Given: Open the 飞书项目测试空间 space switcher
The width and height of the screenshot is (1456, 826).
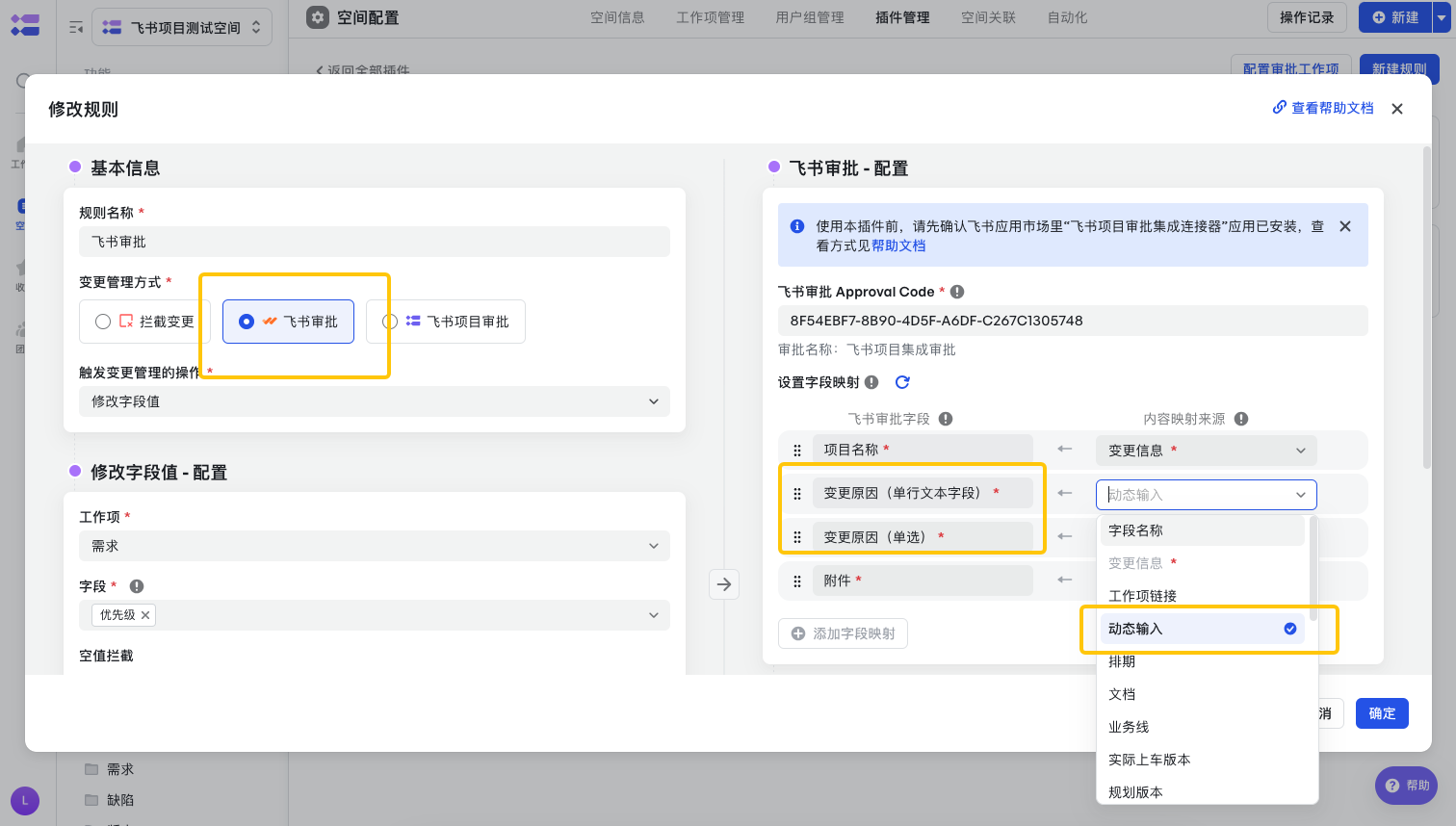Looking at the screenshot, I should [x=182, y=27].
